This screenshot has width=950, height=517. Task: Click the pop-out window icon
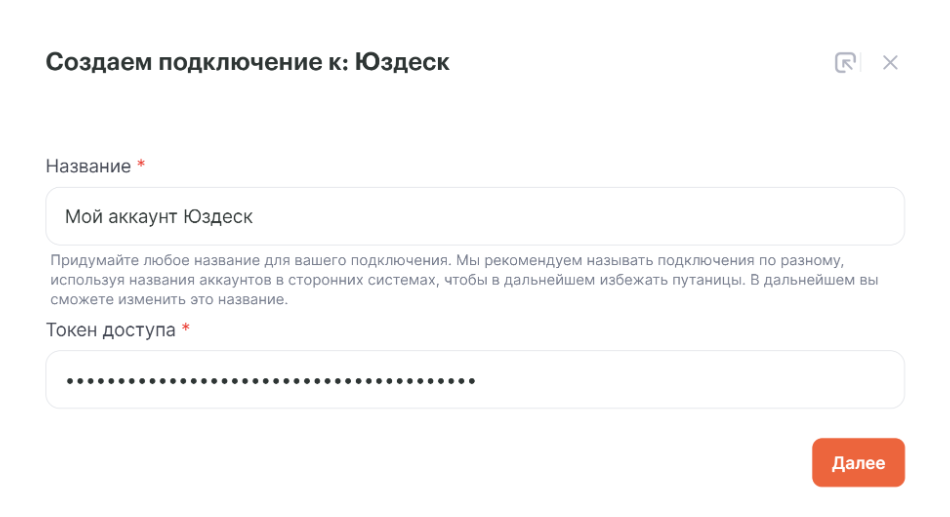tap(846, 63)
